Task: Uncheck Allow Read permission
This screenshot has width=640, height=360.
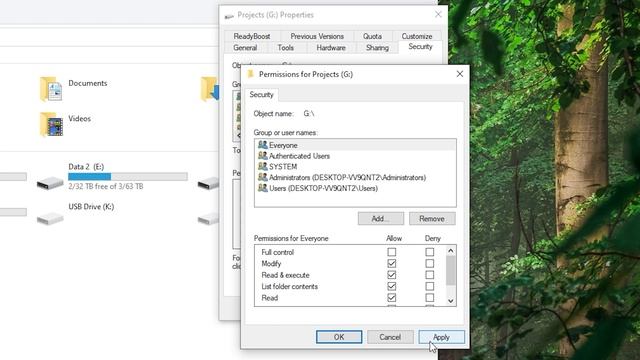Action: 391,298
